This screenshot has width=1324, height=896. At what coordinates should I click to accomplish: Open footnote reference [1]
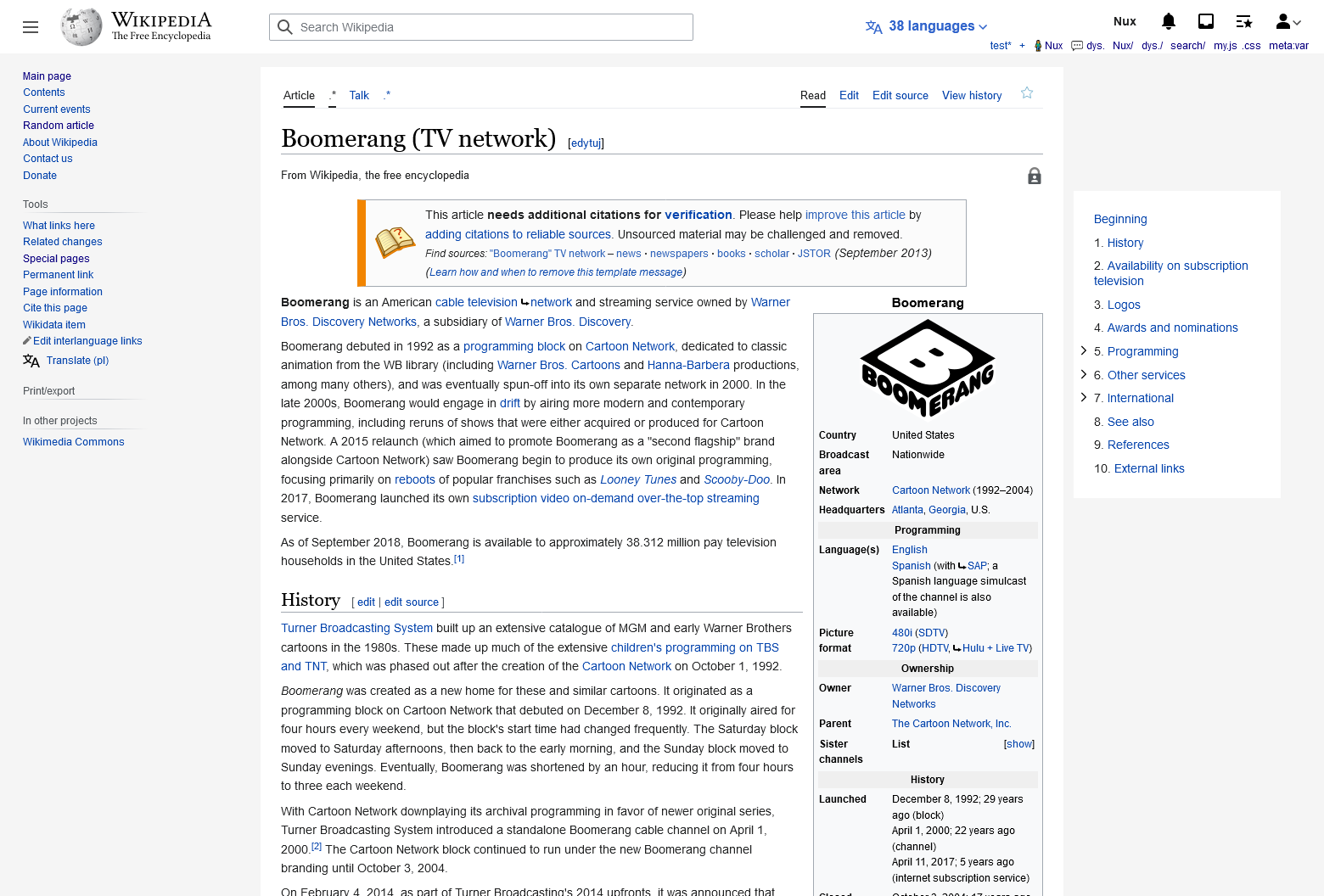pos(459,558)
